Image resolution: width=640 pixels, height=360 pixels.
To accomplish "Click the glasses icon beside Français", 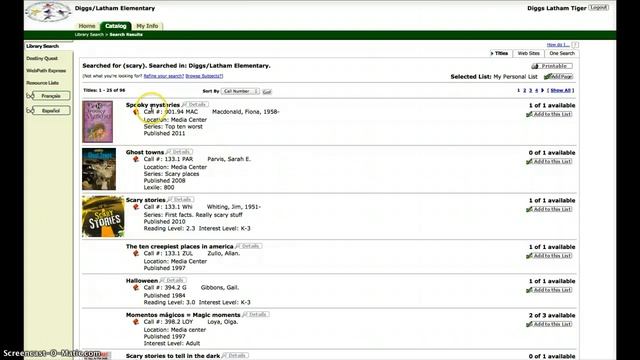I will (x=29, y=96).
